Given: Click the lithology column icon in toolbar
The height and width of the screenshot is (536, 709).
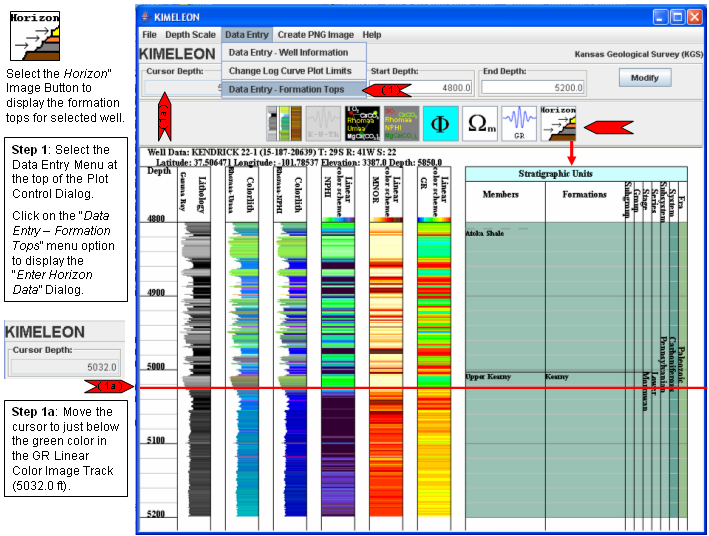Looking at the screenshot, I should coord(282,124).
